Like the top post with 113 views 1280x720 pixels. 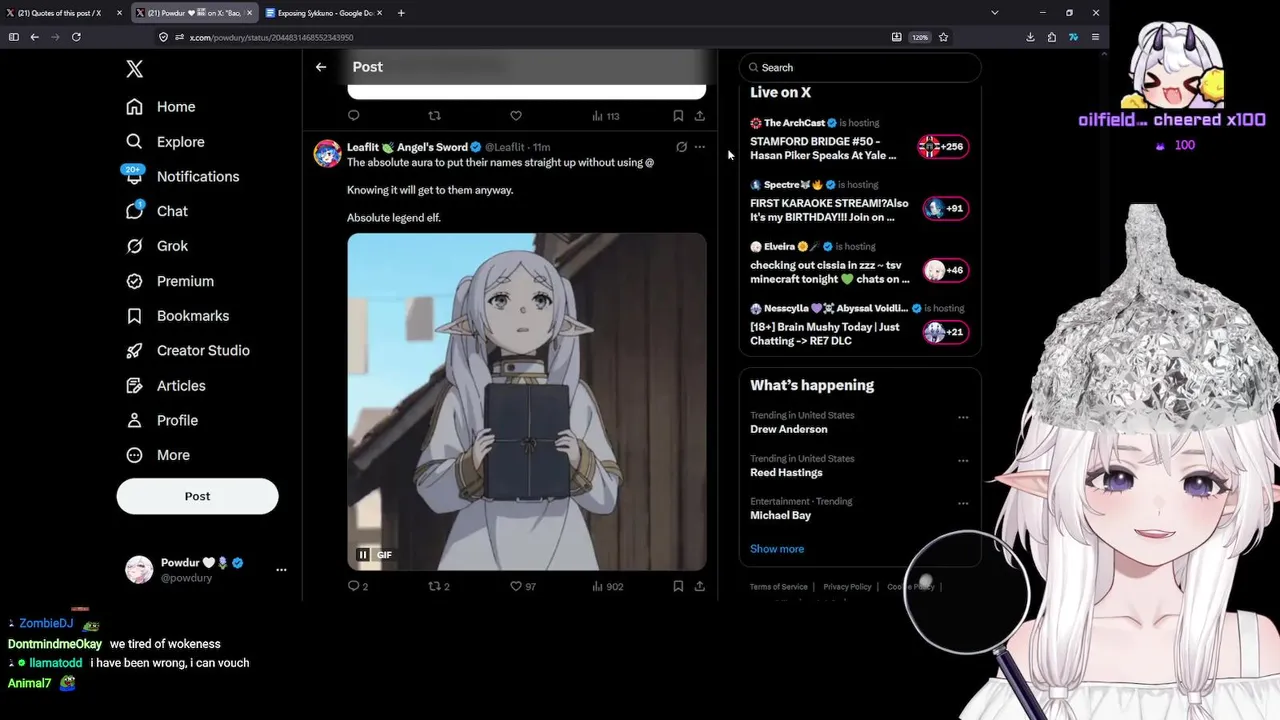tap(516, 116)
